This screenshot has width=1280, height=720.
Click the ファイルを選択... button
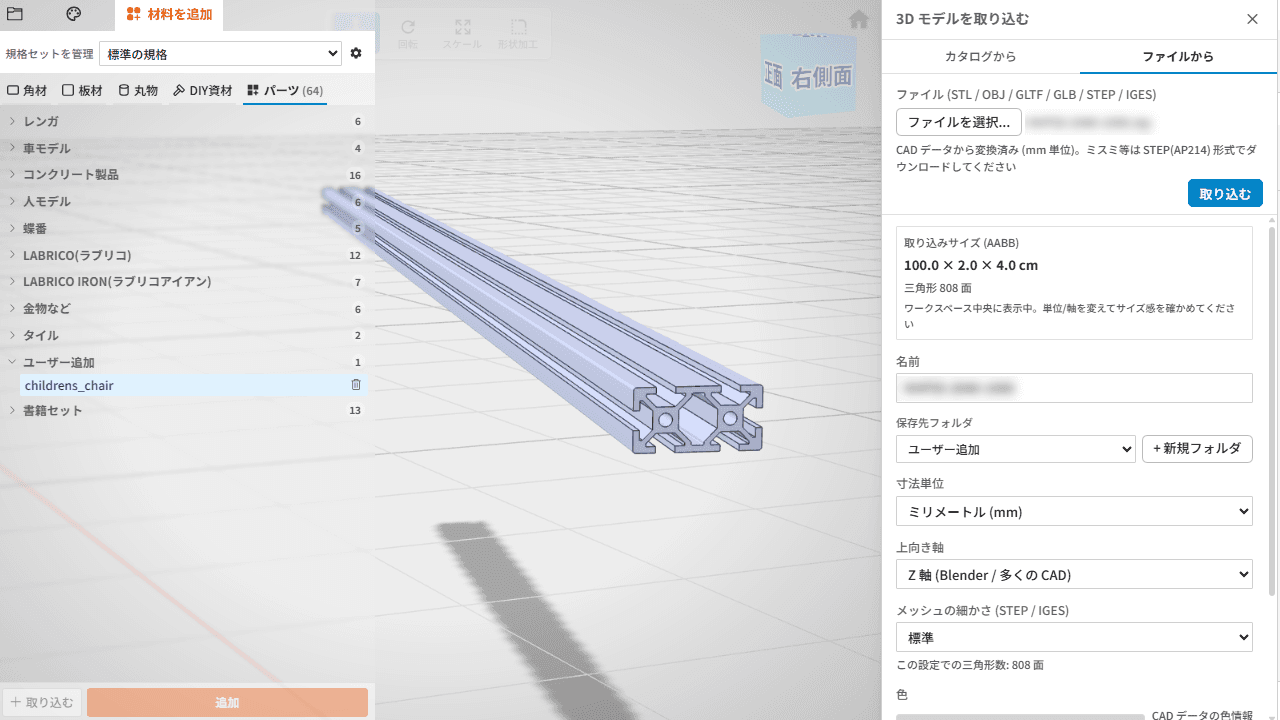959,122
